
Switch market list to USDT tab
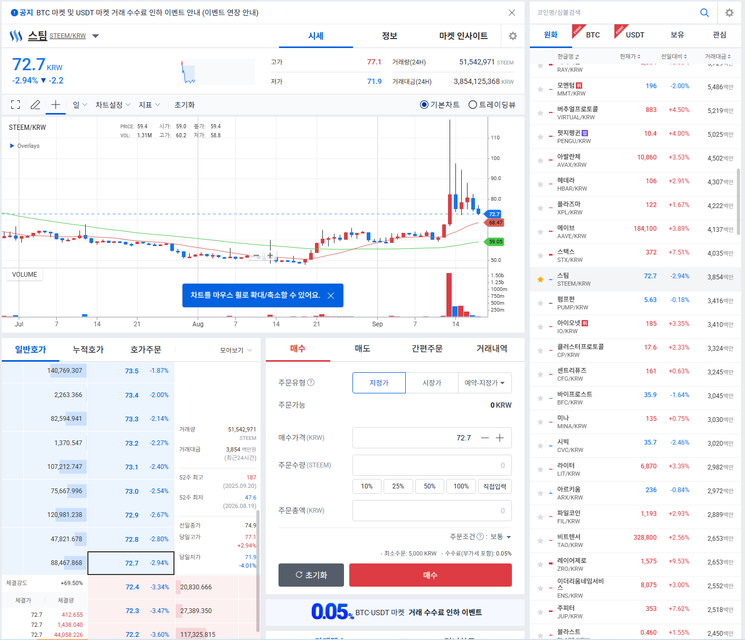click(x=635, y=35)
